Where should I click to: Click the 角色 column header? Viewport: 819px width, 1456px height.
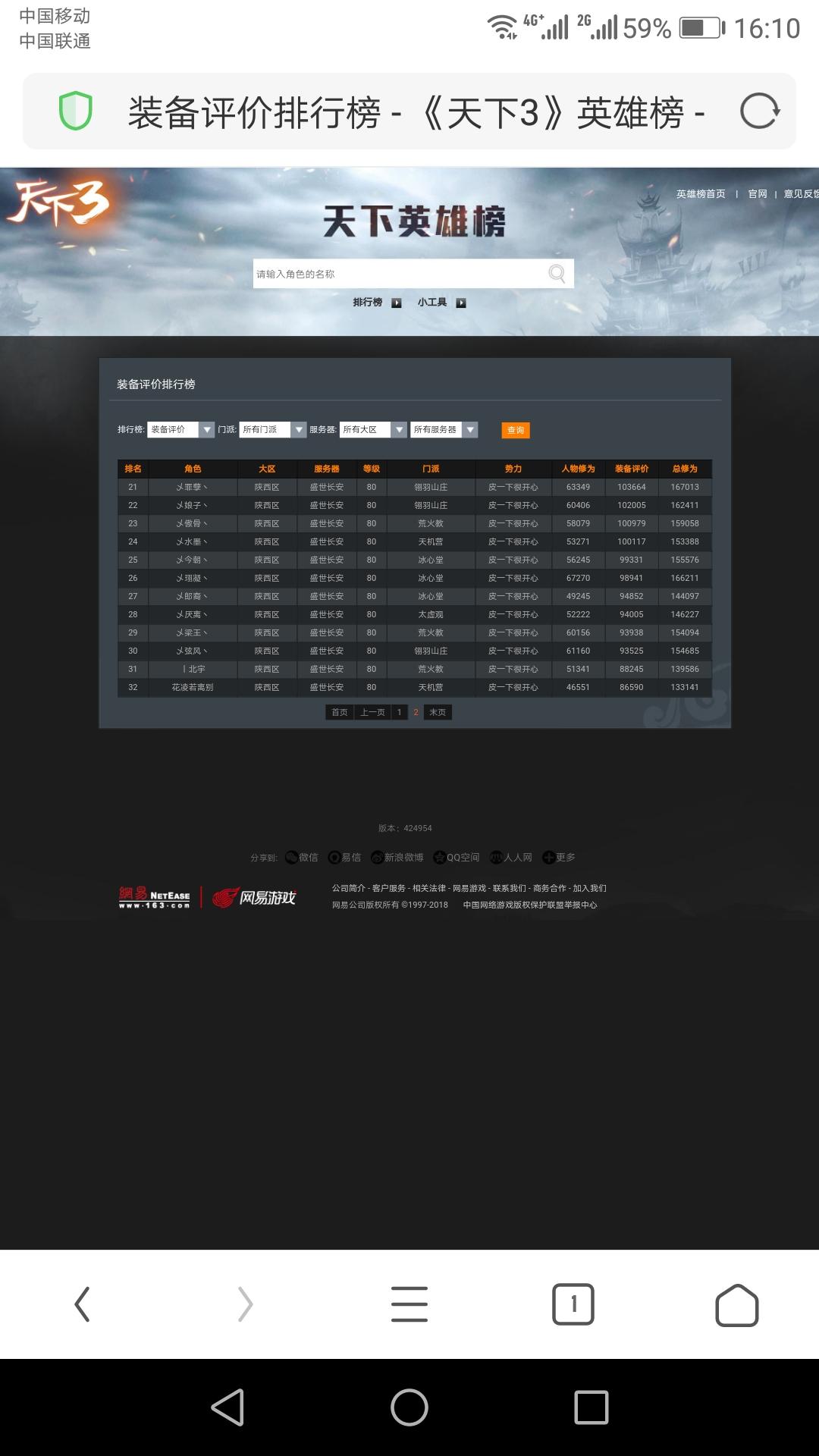(193, 469)
